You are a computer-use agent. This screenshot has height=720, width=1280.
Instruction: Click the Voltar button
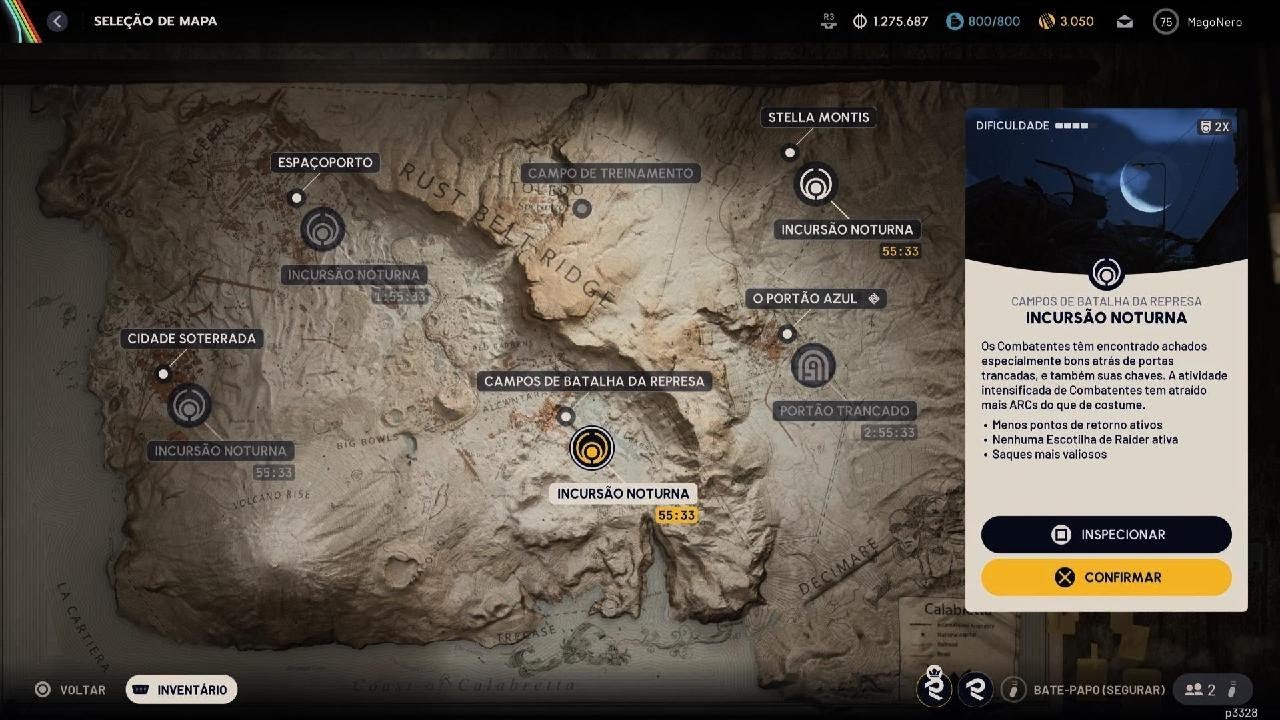(70, 689)
